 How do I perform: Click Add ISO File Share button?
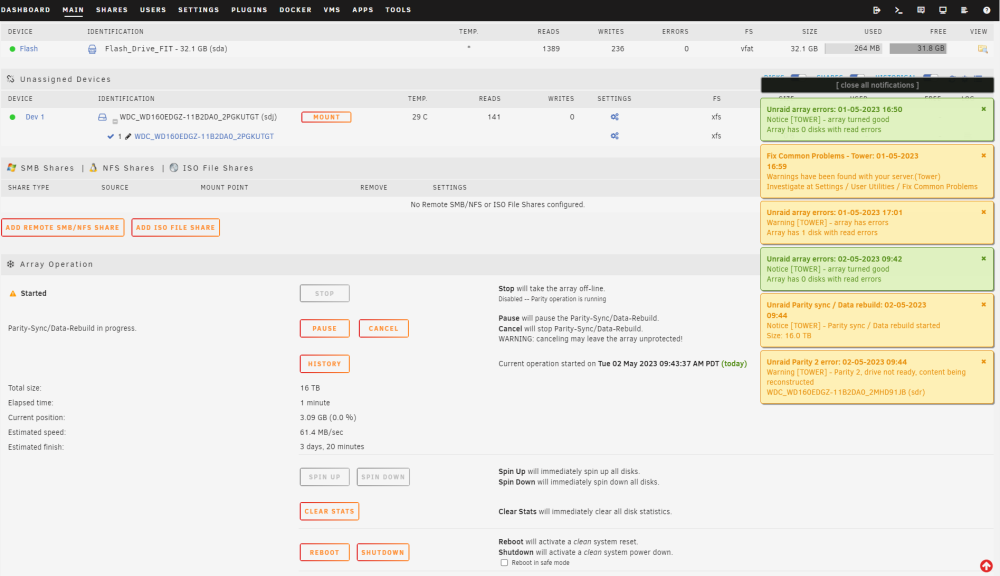coord(175,228)
